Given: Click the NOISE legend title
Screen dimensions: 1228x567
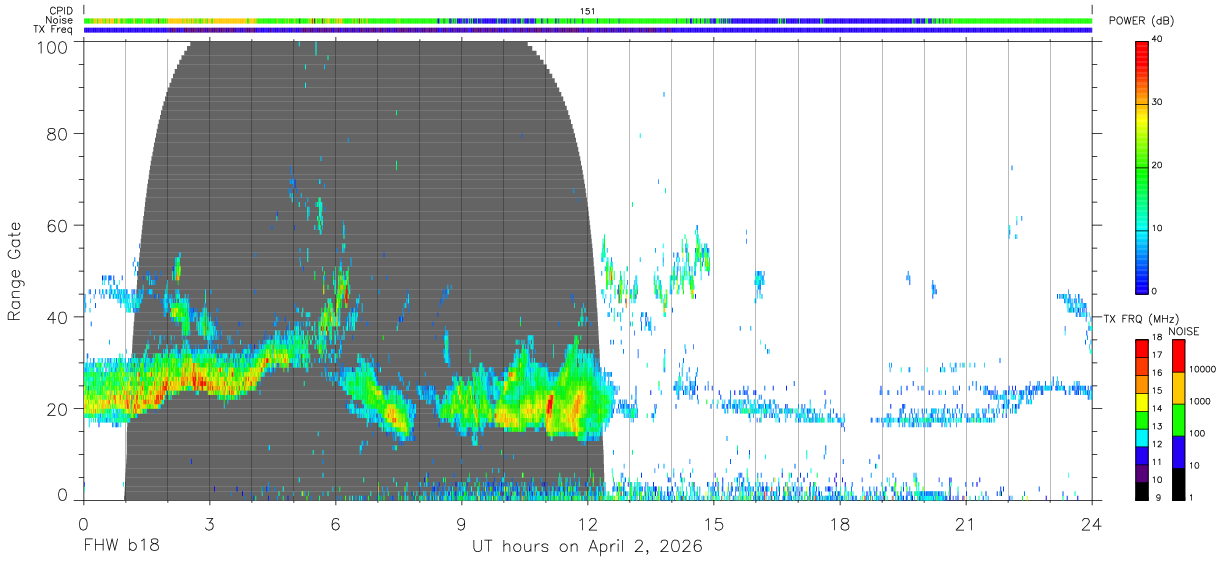Looking at the screenshot, I should (1183, 331).
